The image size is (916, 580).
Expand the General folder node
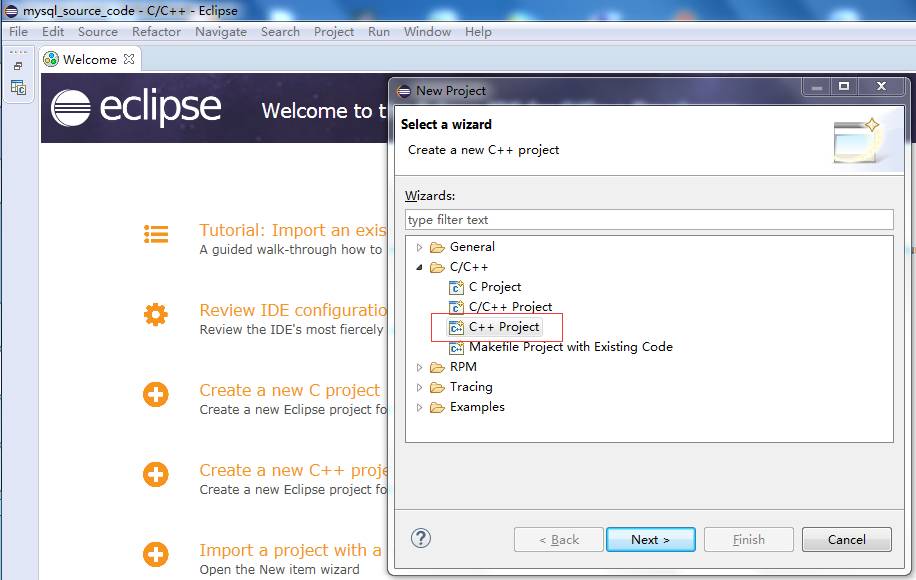[x=419, y=248]
